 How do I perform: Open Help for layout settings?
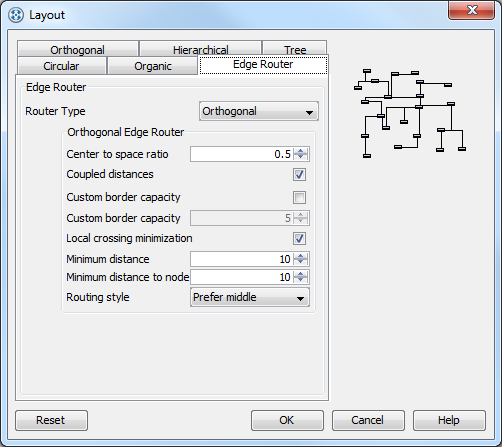click(449, 420)
